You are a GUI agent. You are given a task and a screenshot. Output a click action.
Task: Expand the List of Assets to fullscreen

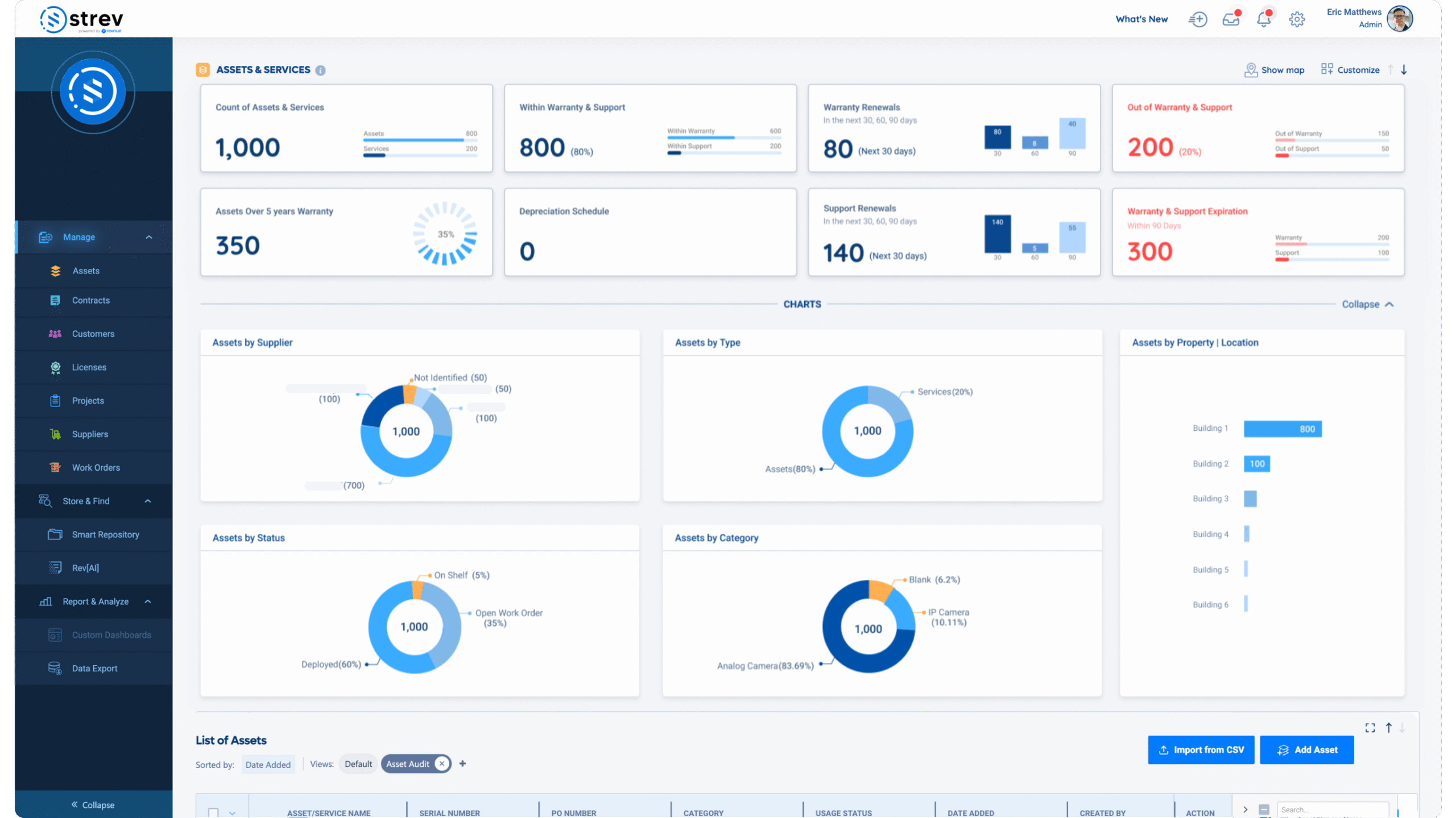coord(1370,728)
